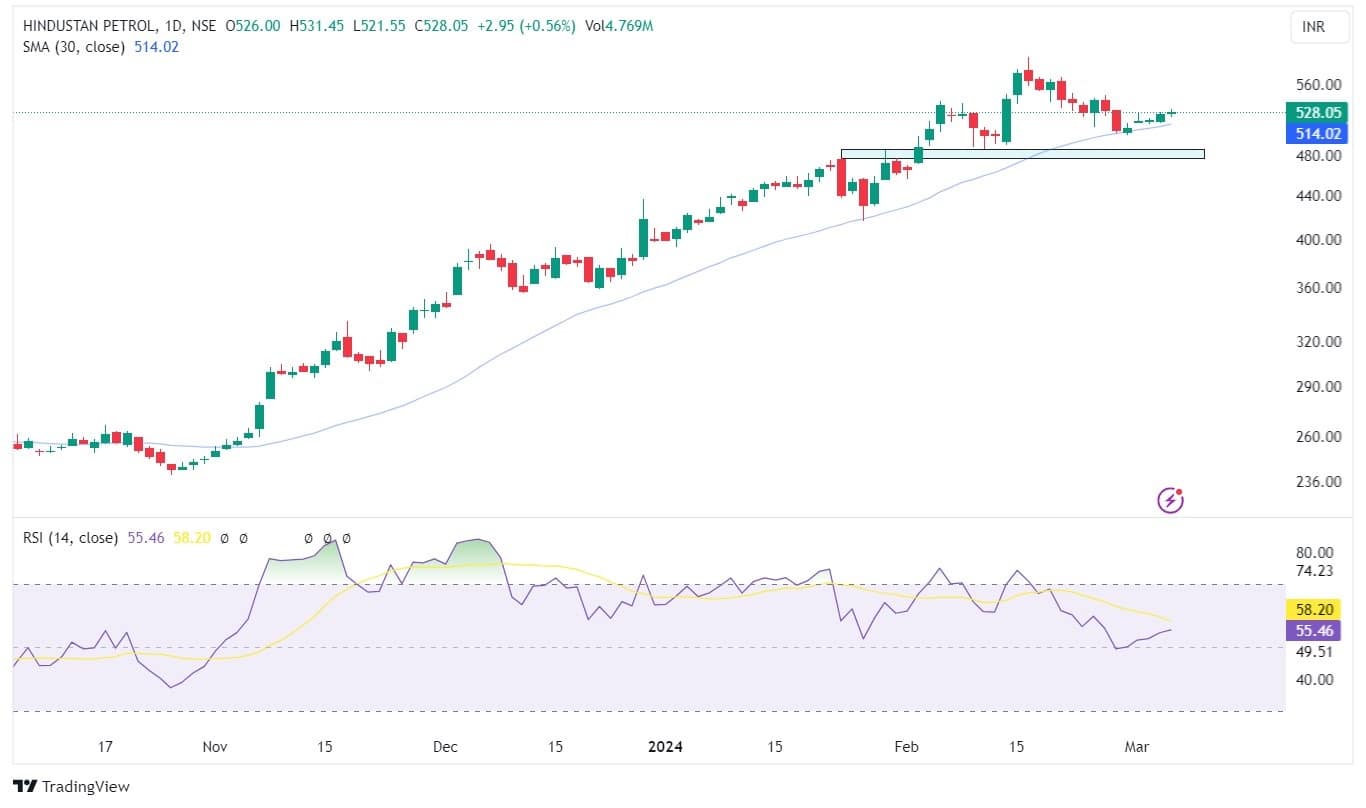This screenshot has width=1366, height=808.
Task: Click the 260.00 price axis label
Action: tap(1318, 437)
